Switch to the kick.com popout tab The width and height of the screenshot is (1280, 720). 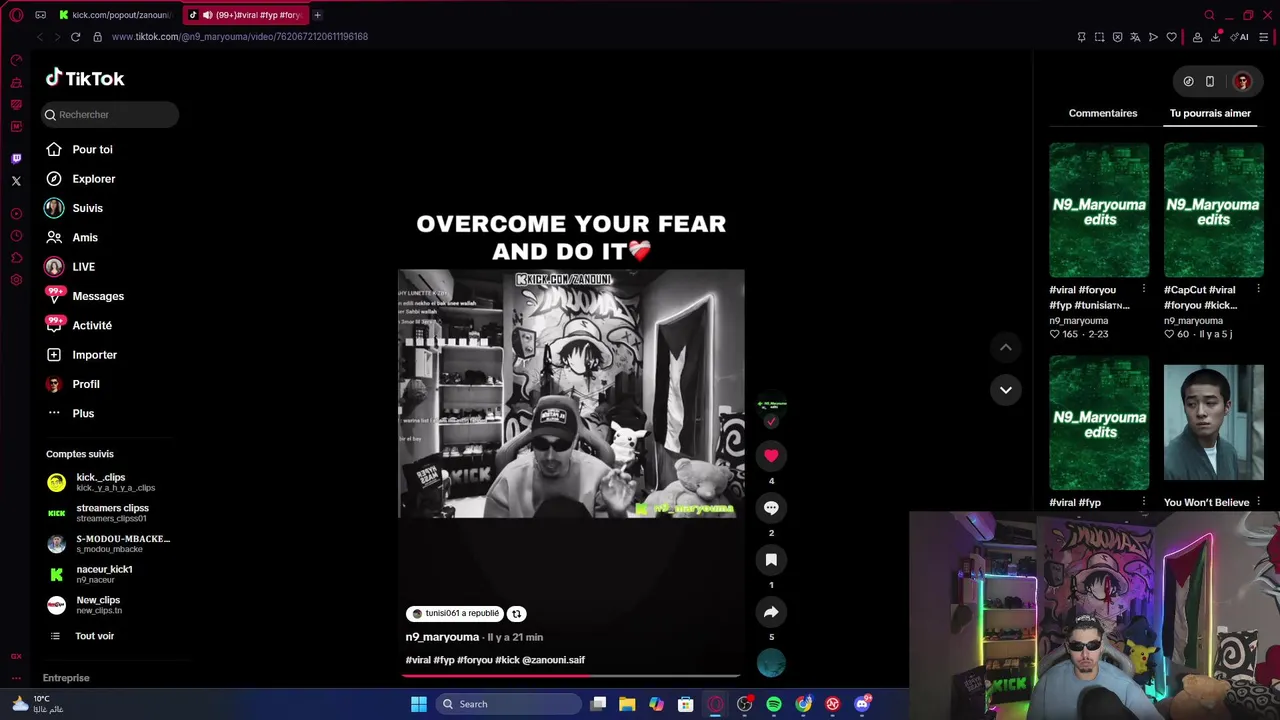click(114, 15)
